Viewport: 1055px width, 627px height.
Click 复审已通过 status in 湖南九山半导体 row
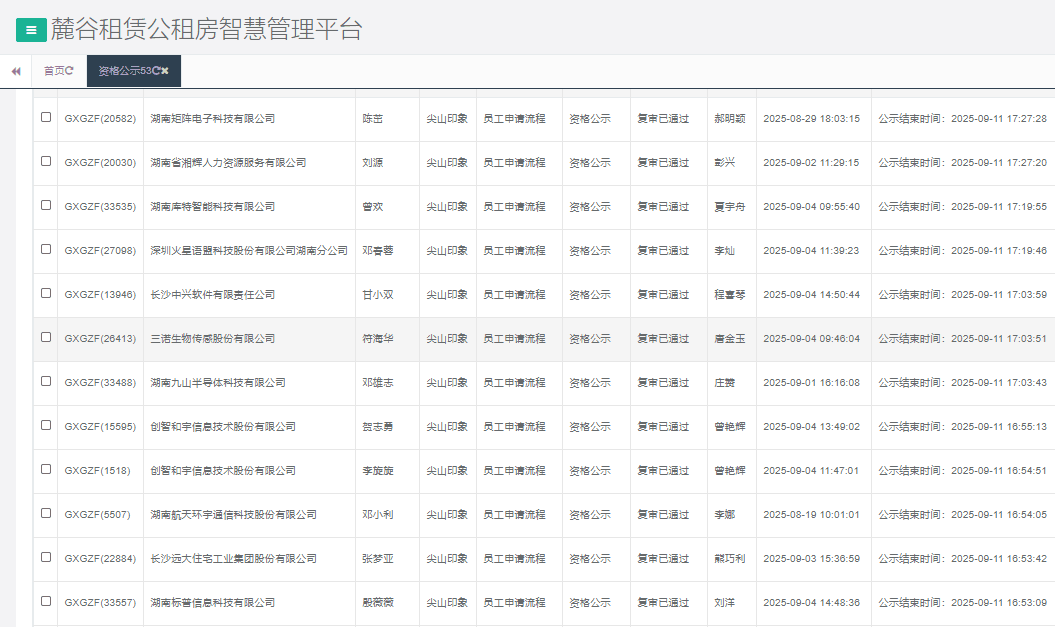tap(663, 382)
